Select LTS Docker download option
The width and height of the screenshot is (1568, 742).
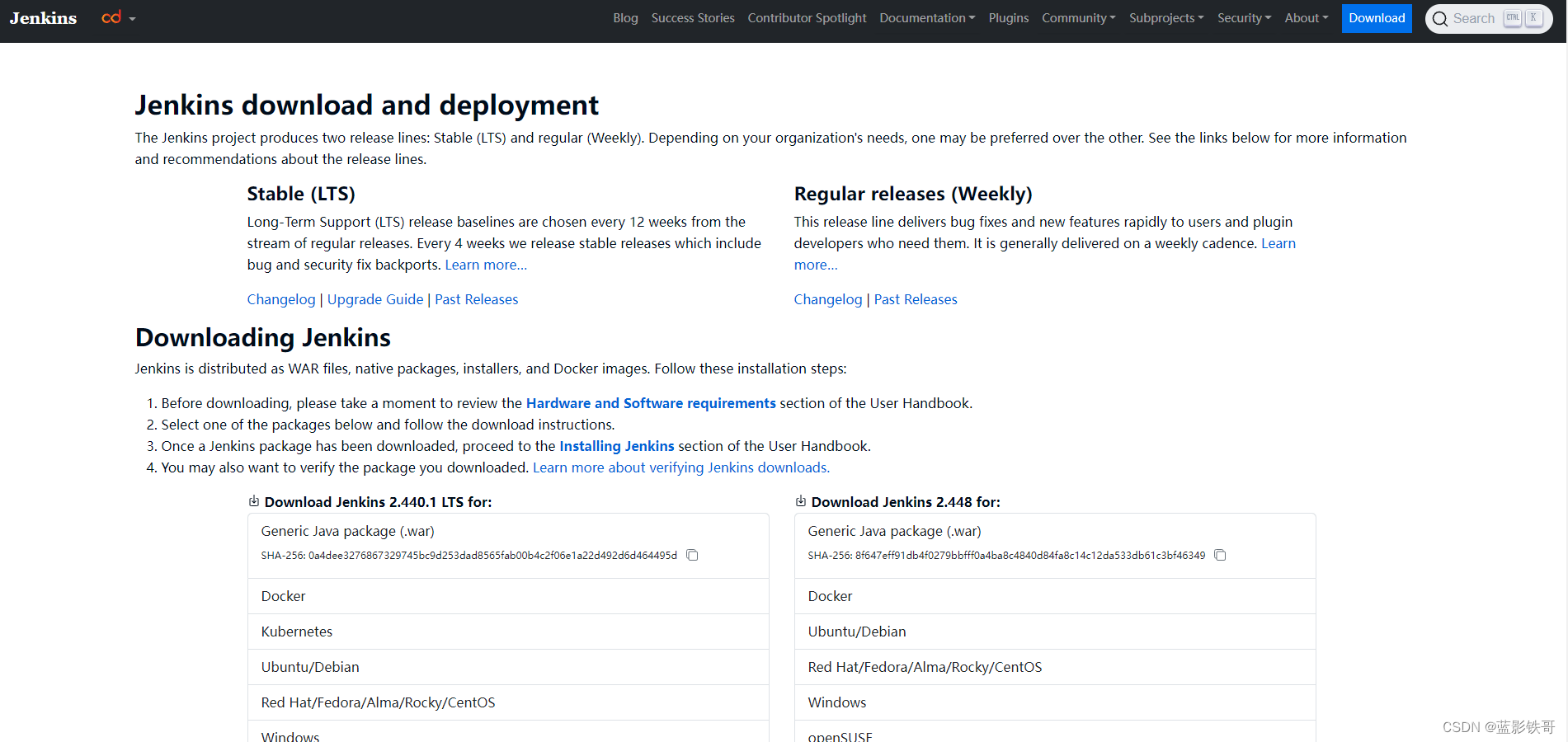coord(508,596)
